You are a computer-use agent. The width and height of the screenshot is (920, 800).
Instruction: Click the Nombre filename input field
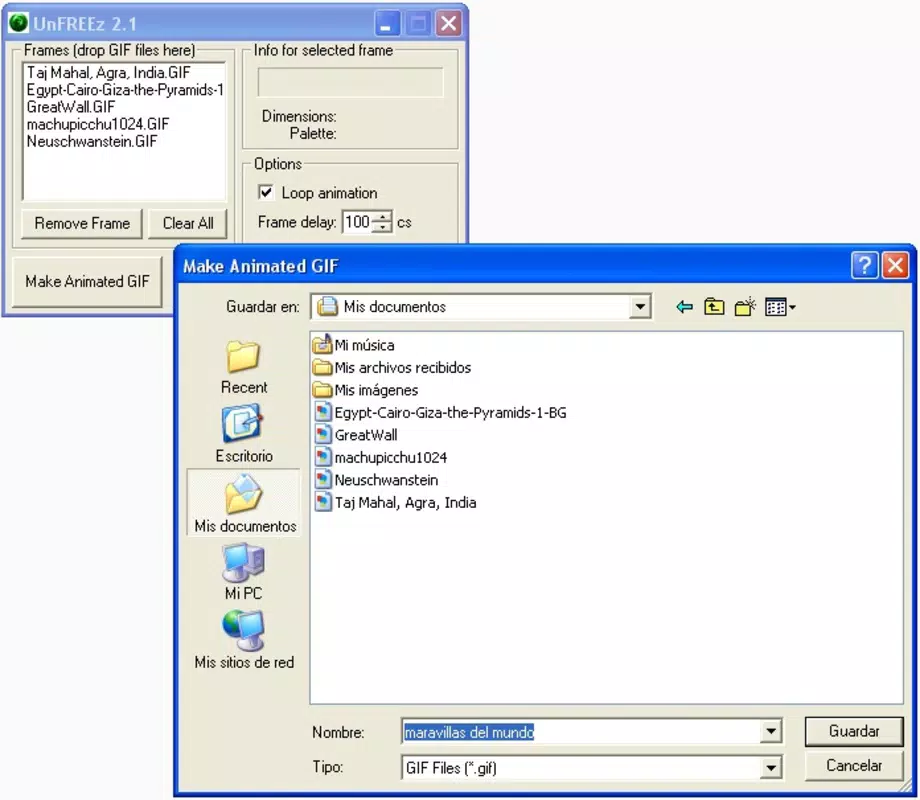pyautogui.click(x=581, y=732)
